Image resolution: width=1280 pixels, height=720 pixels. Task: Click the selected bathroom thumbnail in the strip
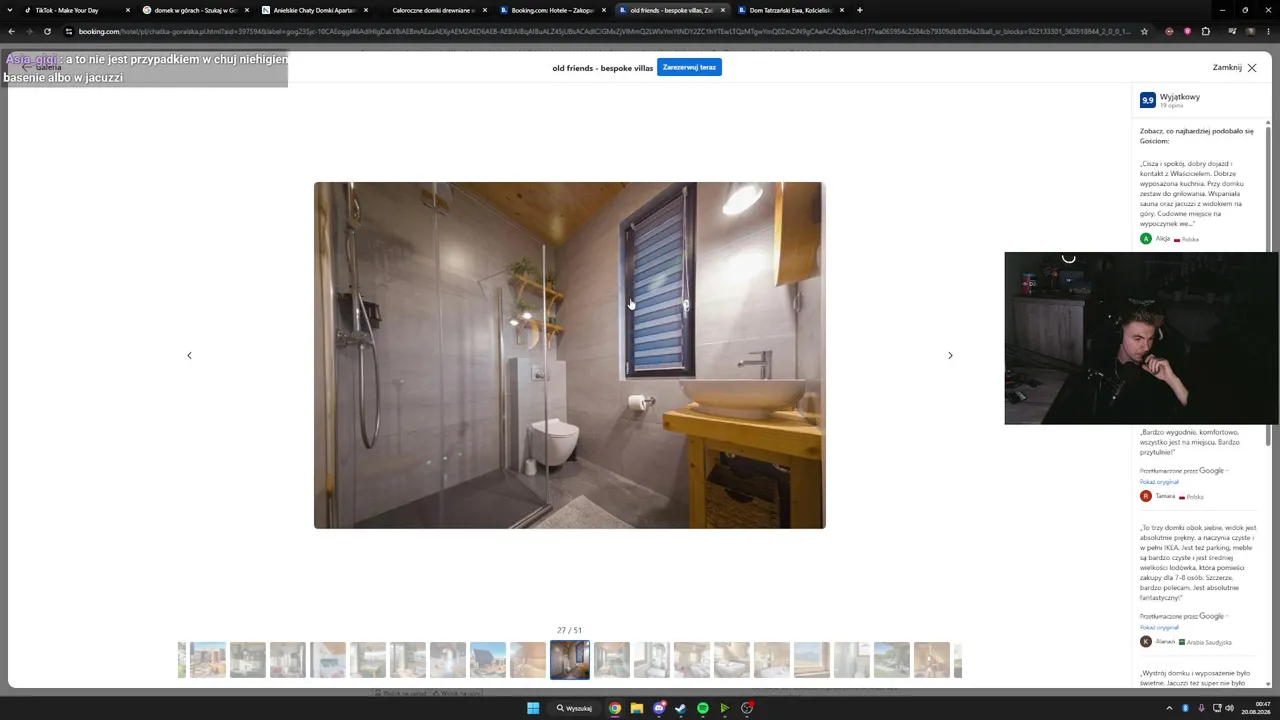click(569, 660)
